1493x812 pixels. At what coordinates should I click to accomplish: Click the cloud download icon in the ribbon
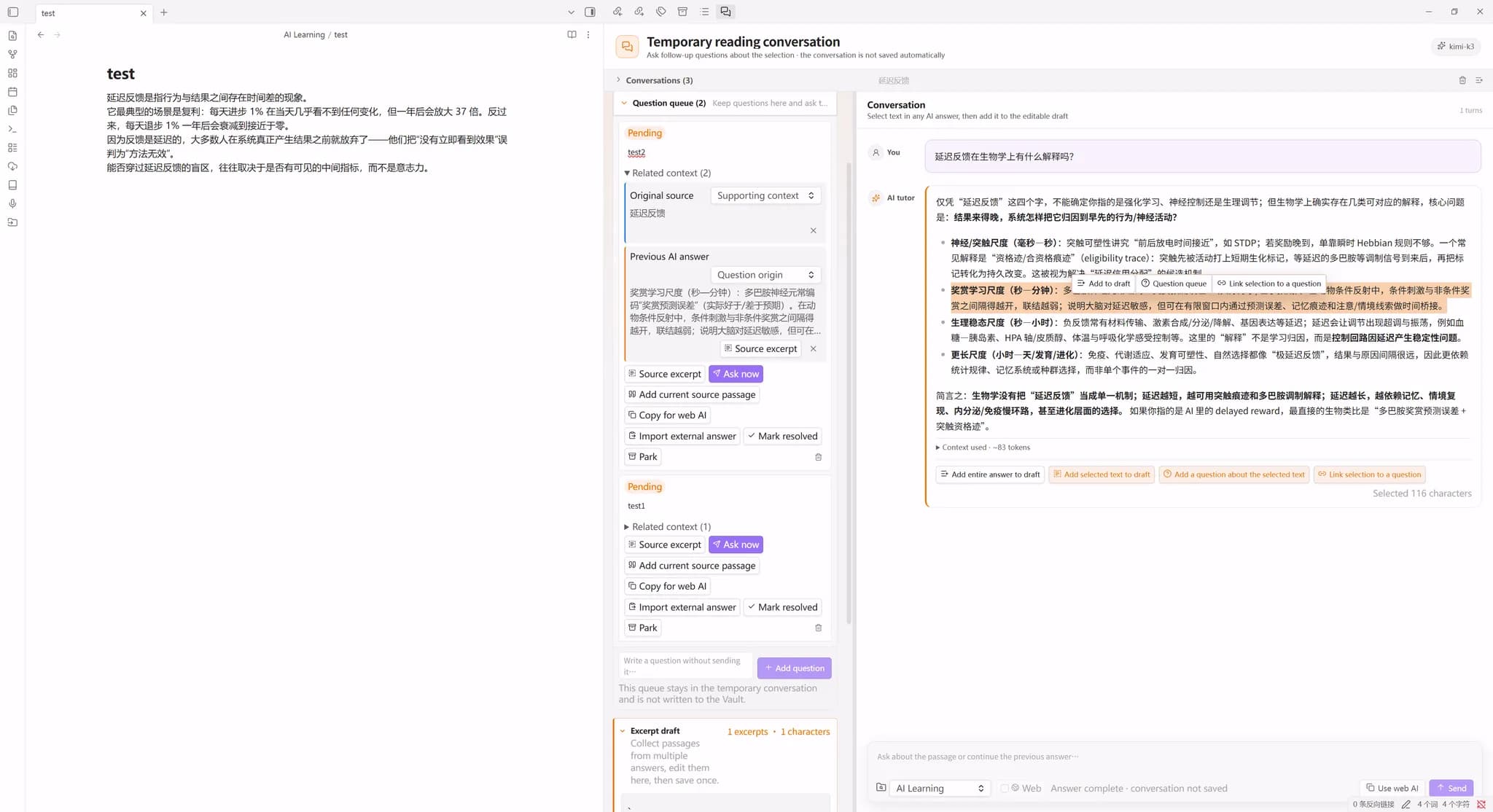pos(12,166)
